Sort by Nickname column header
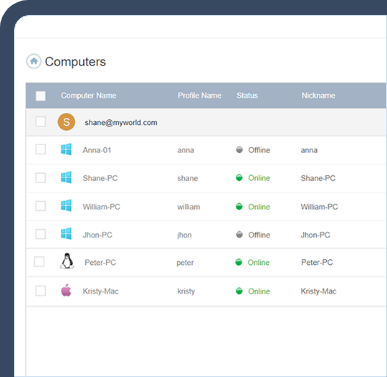This screenshot has height=377, width=387. coord(318,96)
